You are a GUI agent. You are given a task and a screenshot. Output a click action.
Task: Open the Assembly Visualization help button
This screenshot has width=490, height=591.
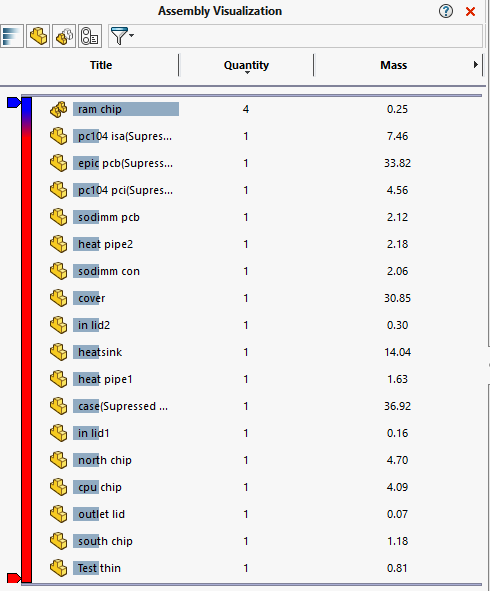446,11
